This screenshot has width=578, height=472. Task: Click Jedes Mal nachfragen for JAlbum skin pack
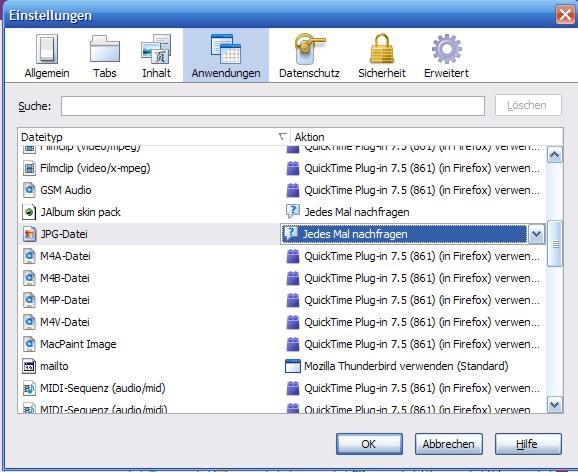(357, 212)
